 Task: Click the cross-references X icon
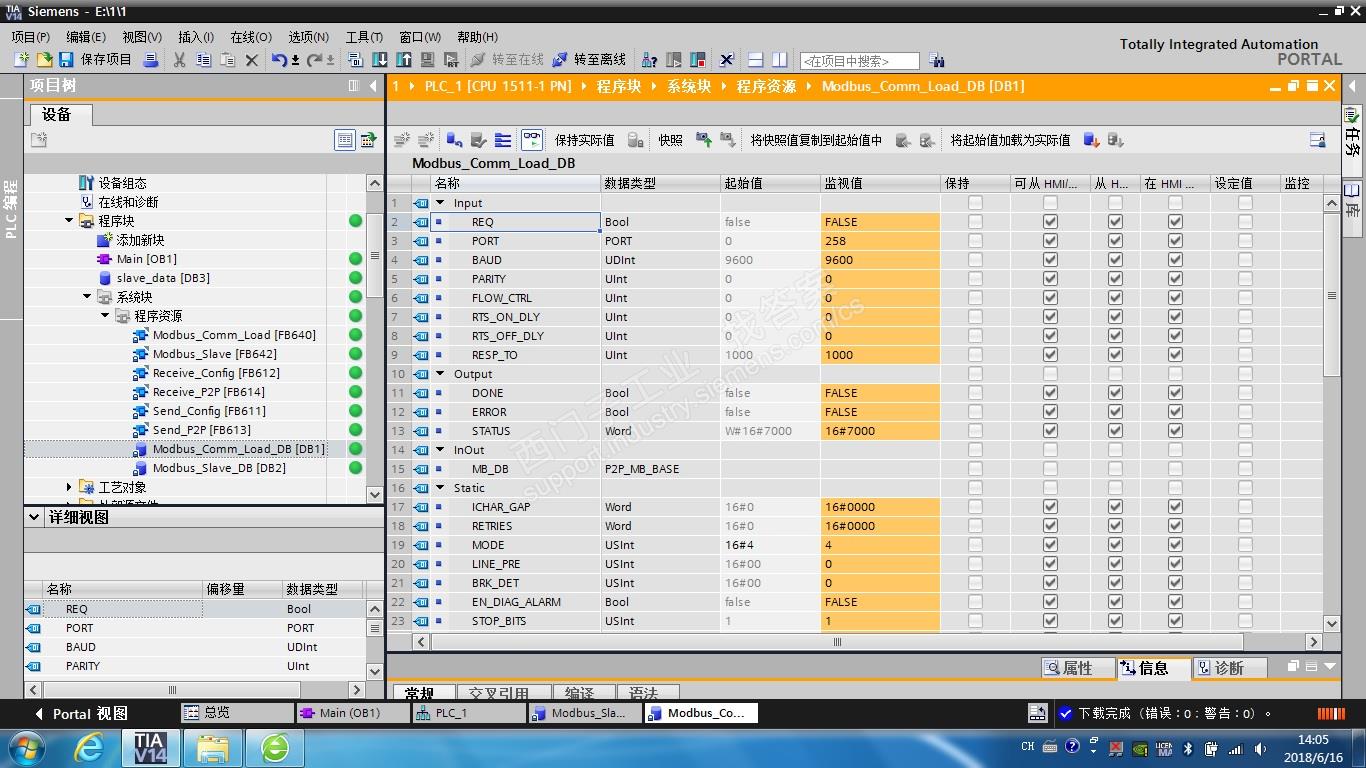pyautogui.click(x=727, y=60)
